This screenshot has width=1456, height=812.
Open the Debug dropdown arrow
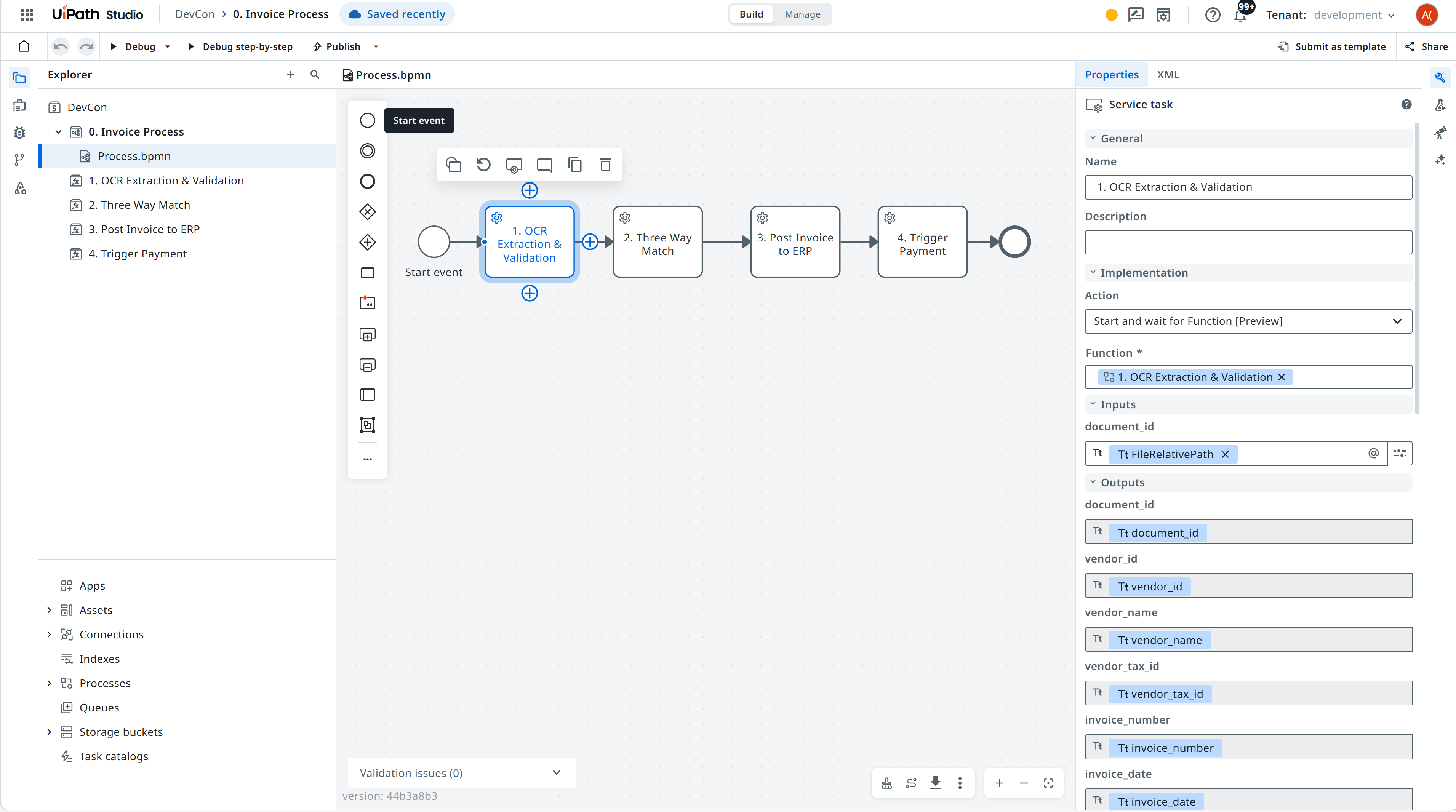(x=168, y=46)
